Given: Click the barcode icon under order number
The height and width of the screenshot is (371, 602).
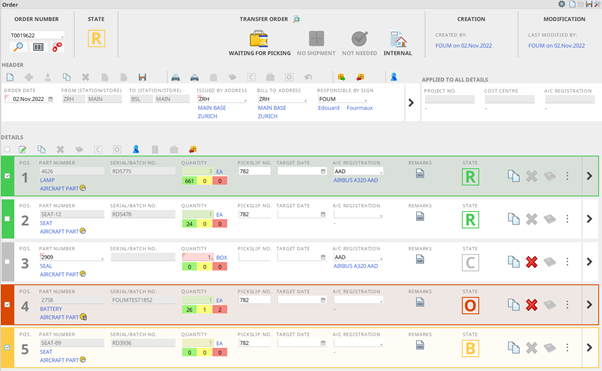Looking at the screenshot, I should [x=38, y=47].
